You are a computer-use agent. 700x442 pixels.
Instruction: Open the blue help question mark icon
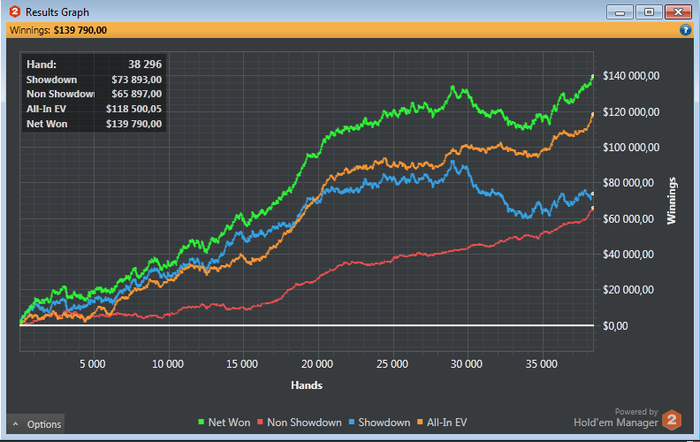685,30
